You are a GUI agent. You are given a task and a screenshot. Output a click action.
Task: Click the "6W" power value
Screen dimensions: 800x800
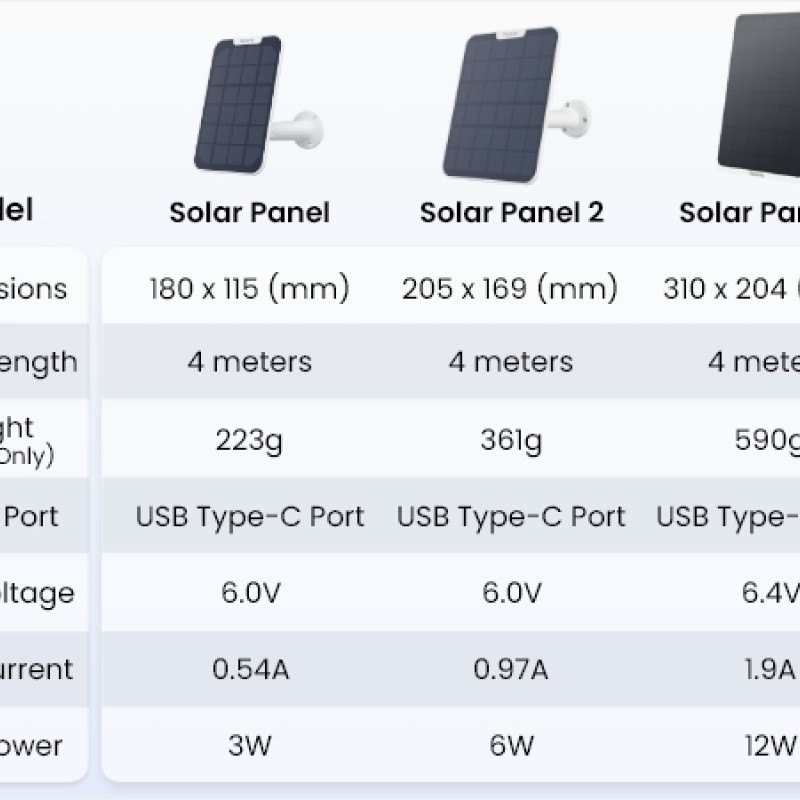point(511,745)
